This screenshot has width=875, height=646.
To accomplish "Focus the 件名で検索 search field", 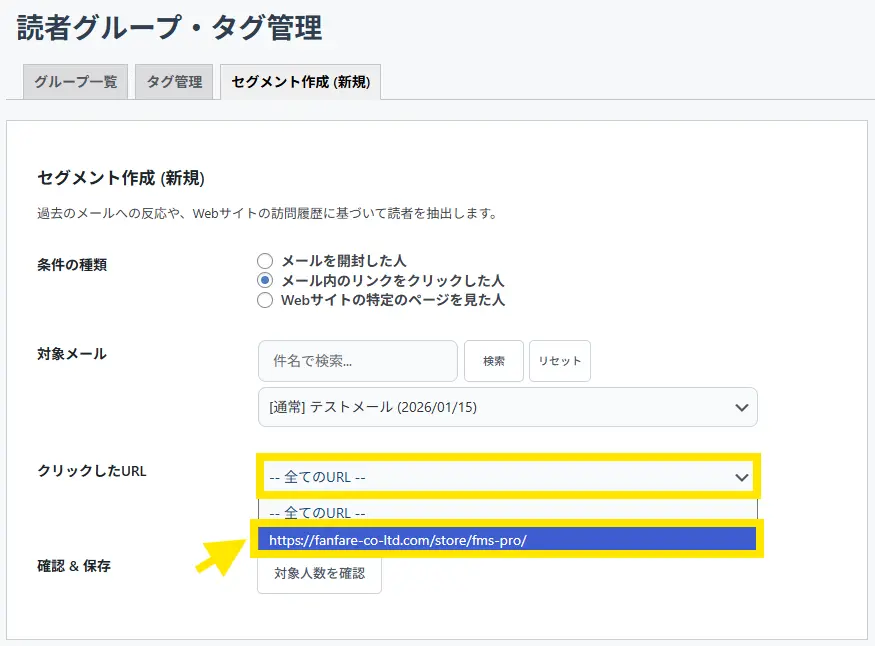I will click(357, 361).
